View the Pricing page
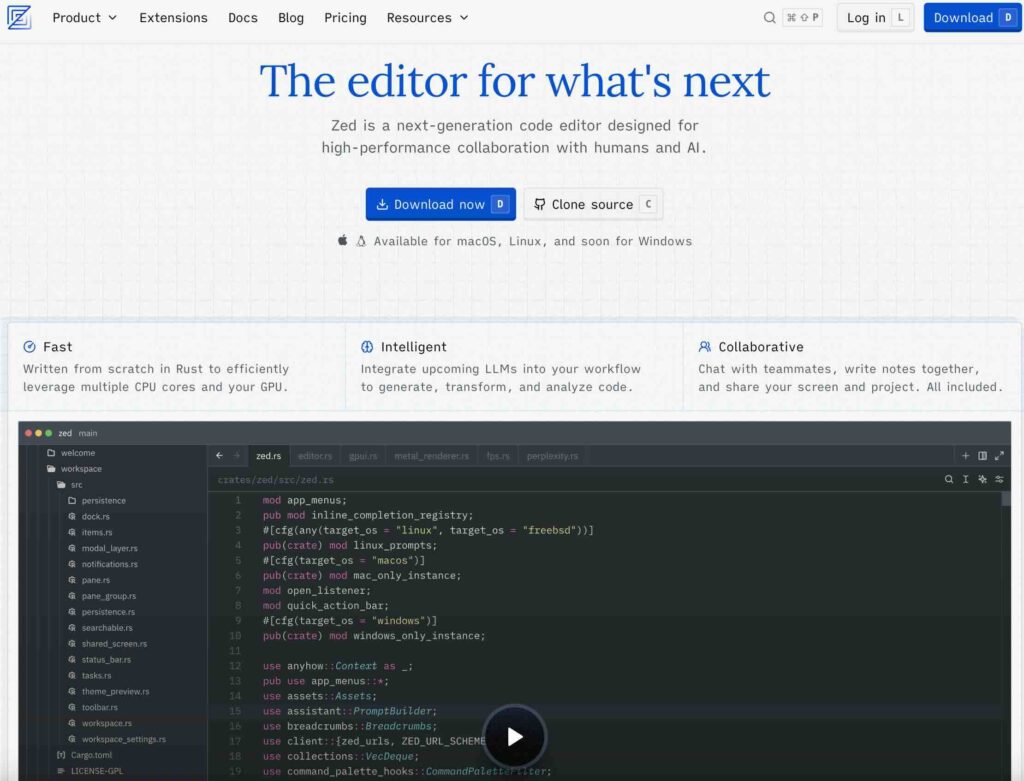This screenshot has height=781, width=1024. 345,18
